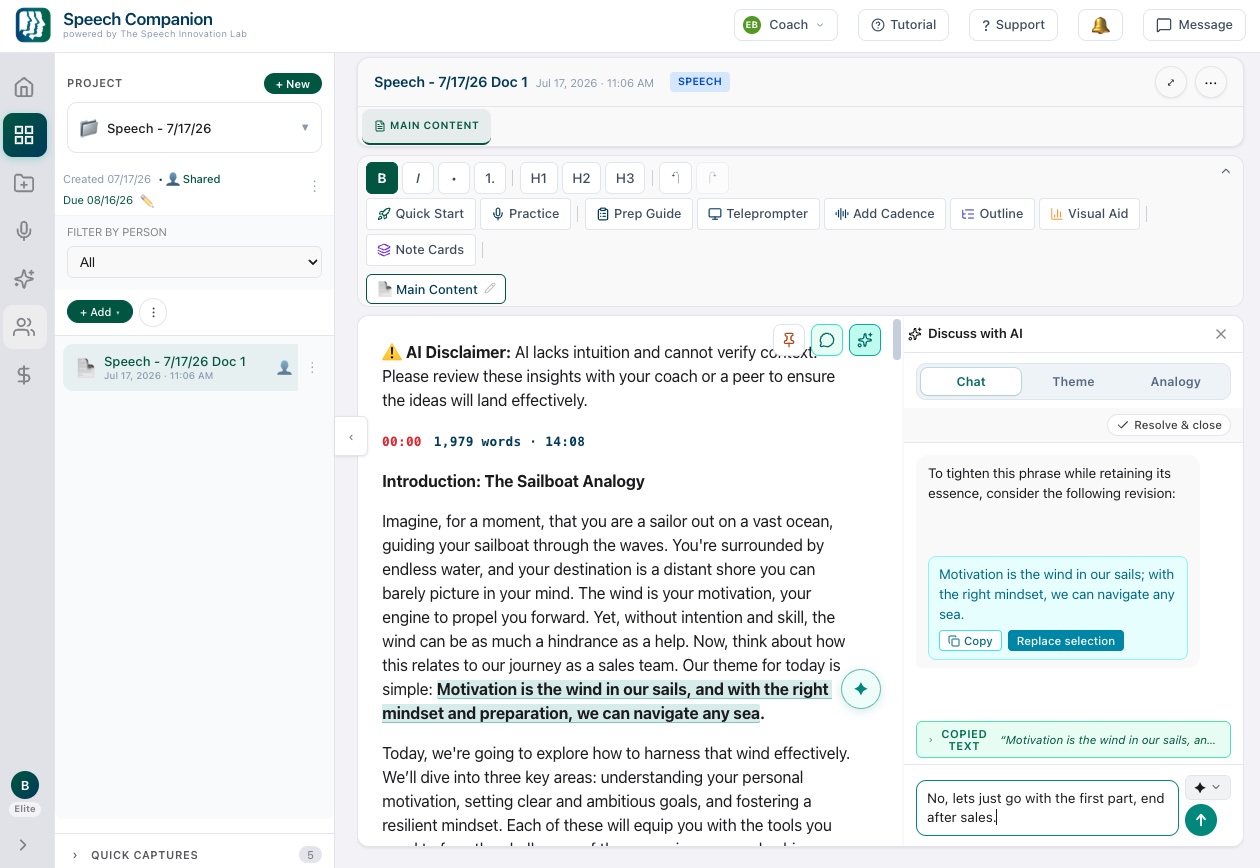Toggle the AI sparkles icon in editor
This screenshot has height=868, width=1260.
tap(865, 340)
